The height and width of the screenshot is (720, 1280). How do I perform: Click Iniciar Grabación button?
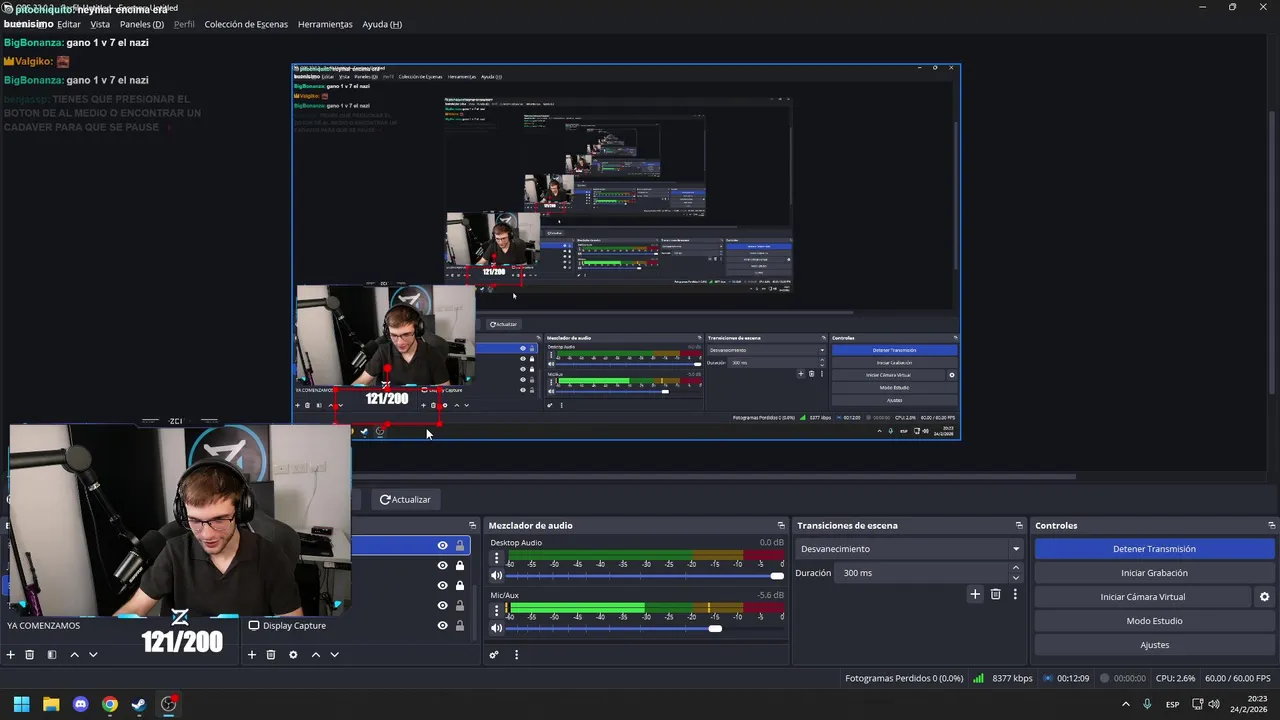coord(1154,573)
